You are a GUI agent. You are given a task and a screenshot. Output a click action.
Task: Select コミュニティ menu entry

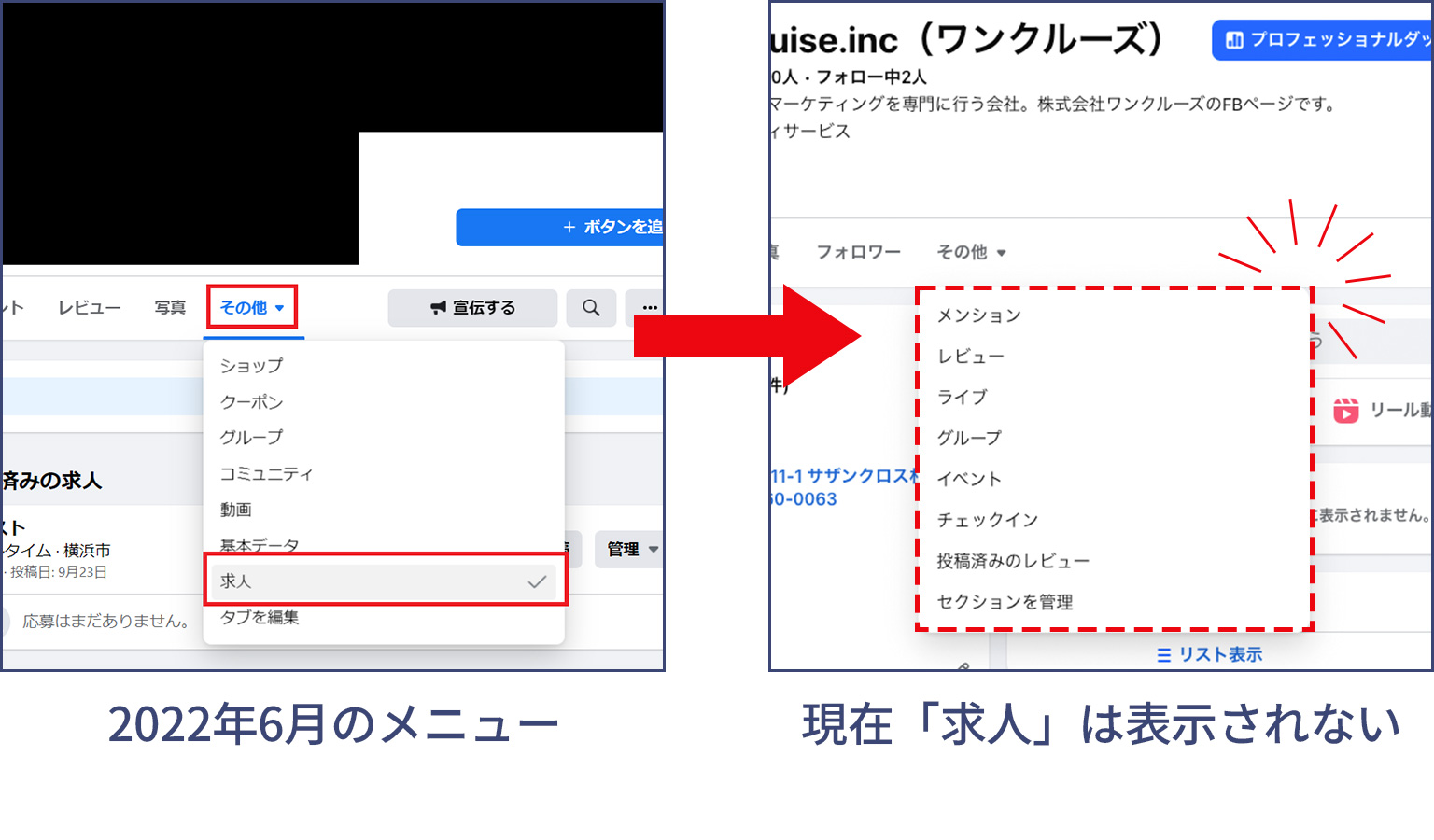[x=266, y=474]
